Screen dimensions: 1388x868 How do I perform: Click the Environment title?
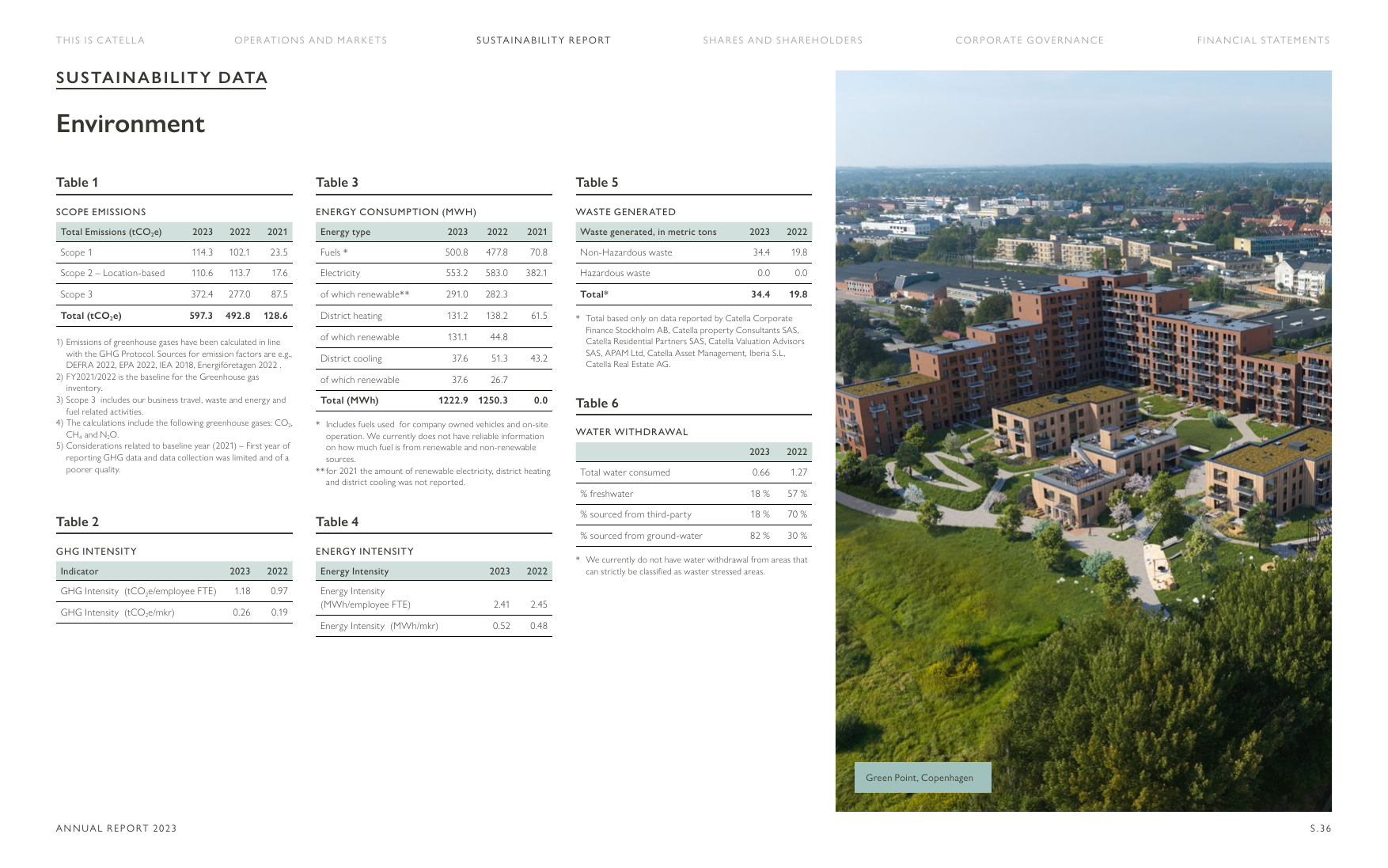[x=131, y=124]
